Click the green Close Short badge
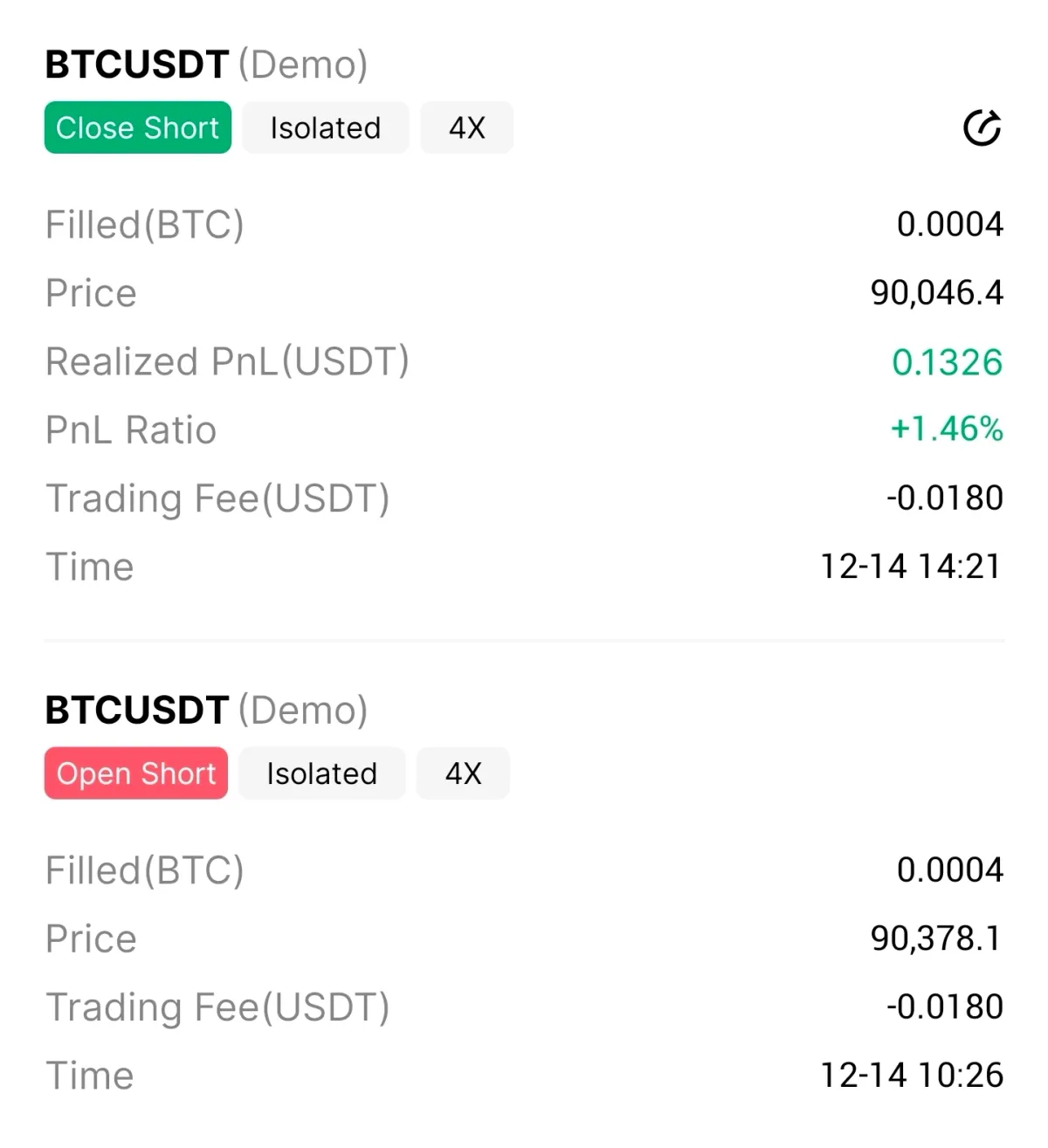This screenshot has height=1148, width=1048. (x=138, y=128)
